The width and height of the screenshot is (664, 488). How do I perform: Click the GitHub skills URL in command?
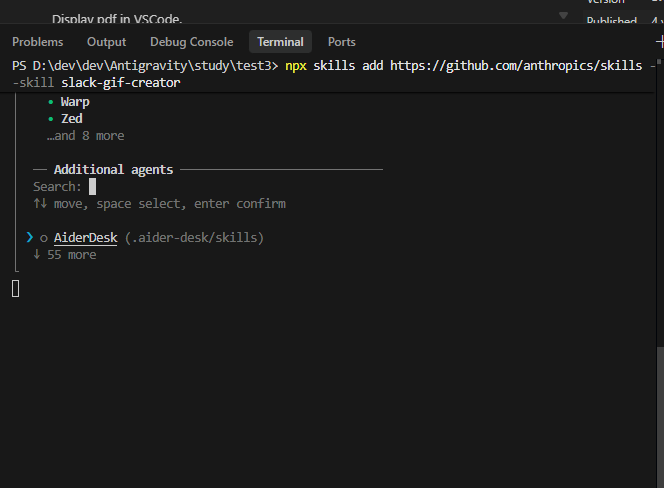tap(516, 66)
